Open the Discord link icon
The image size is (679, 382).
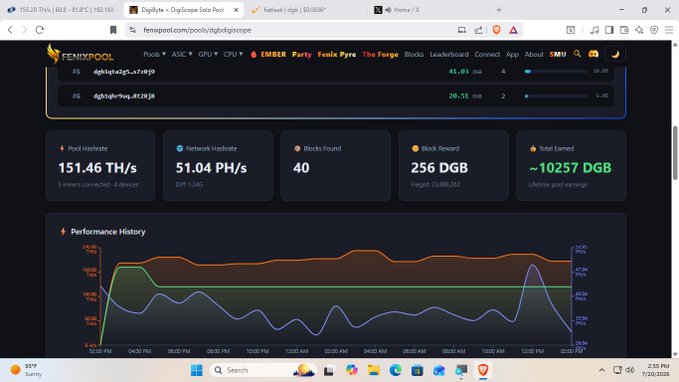click(x=593, y=54)
